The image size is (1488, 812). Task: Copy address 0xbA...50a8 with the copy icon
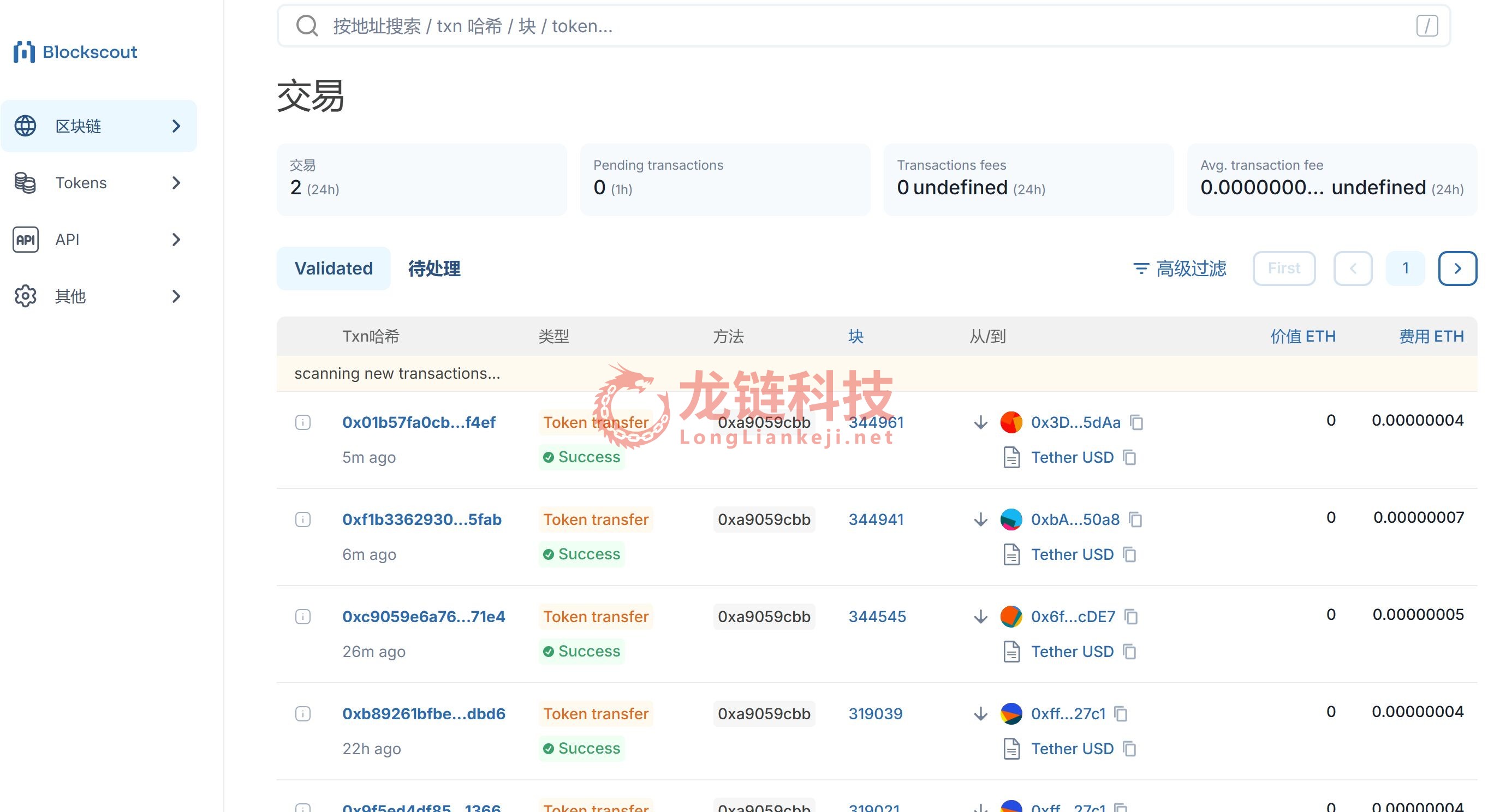(1135, 519)
